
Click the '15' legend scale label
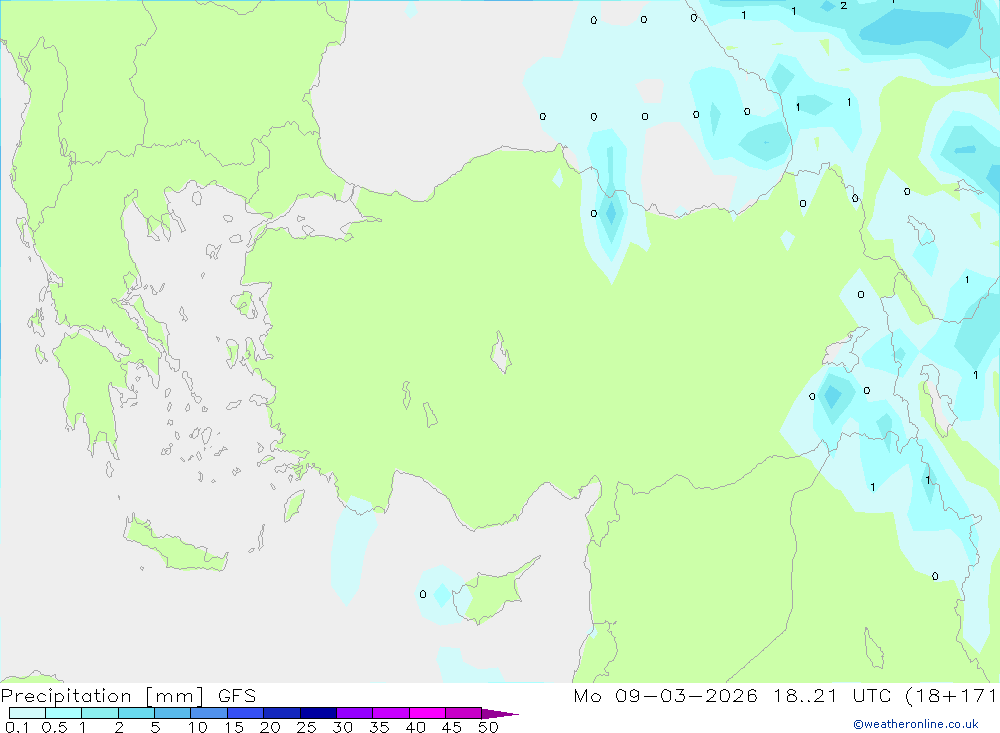(234, 727)
